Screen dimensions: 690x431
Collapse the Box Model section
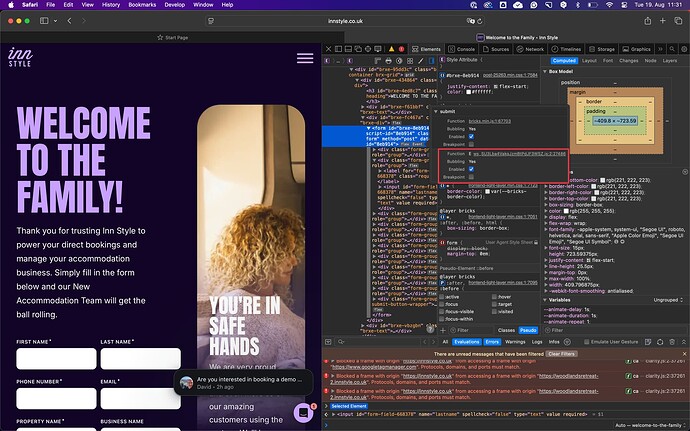click(x=545, y=71)
